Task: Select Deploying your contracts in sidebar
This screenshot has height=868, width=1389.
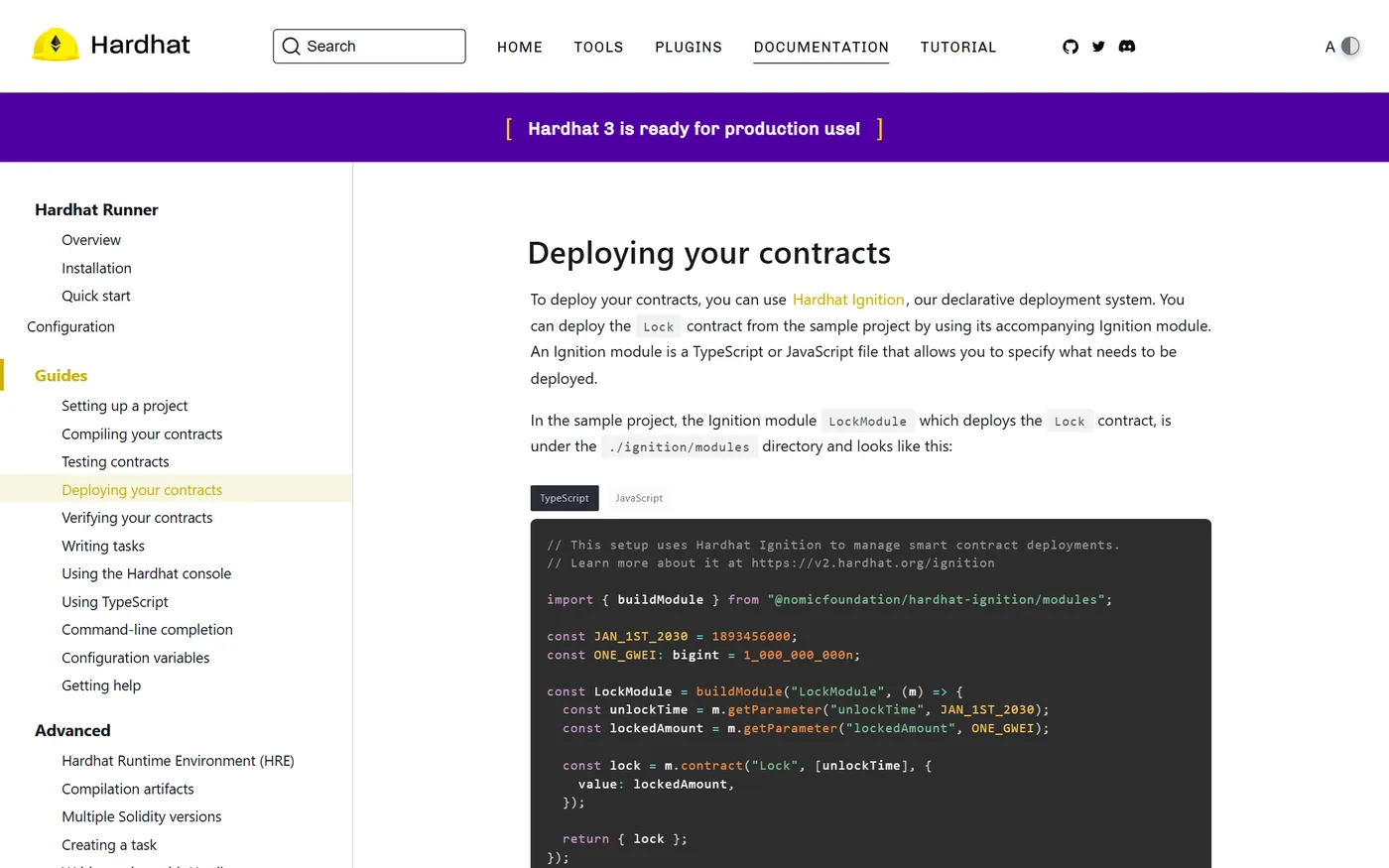Action: 142,490
